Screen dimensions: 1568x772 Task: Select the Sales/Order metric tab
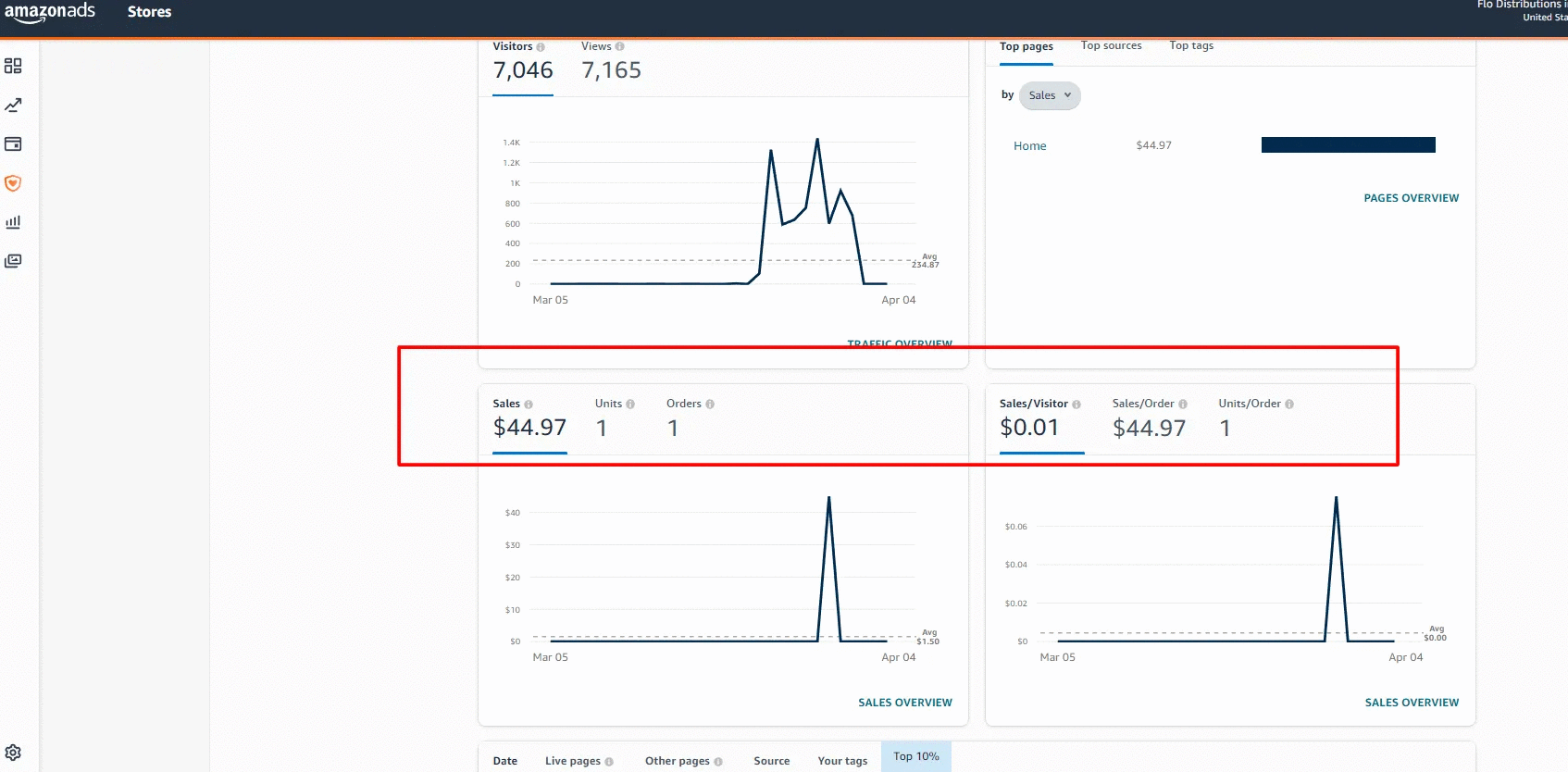[1149, 418]
